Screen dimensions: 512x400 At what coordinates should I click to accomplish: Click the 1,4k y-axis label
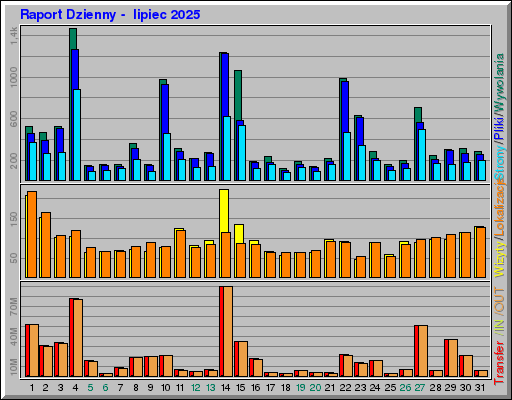(14, 36)
